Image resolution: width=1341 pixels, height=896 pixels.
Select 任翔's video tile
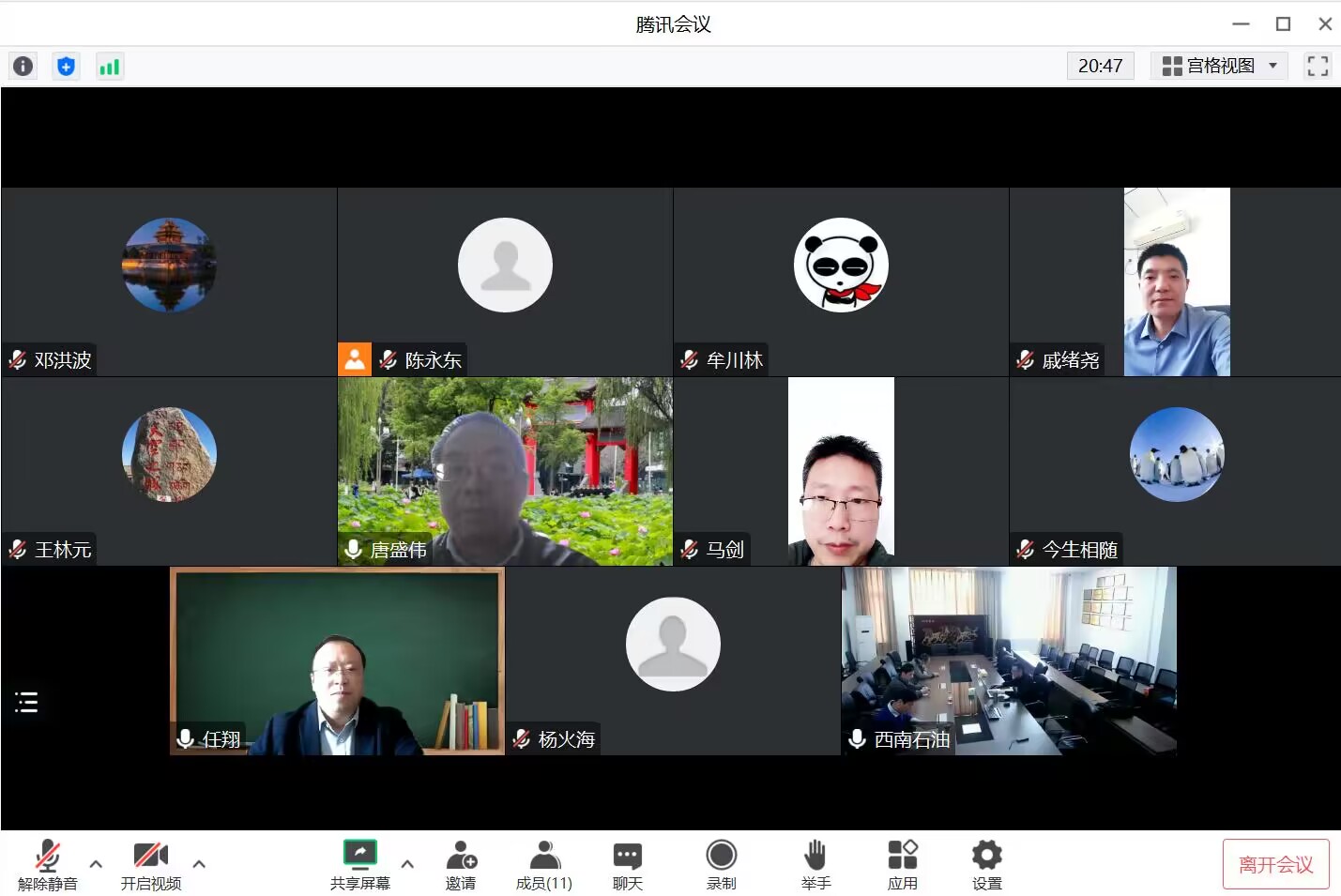[x=338, y=661]
